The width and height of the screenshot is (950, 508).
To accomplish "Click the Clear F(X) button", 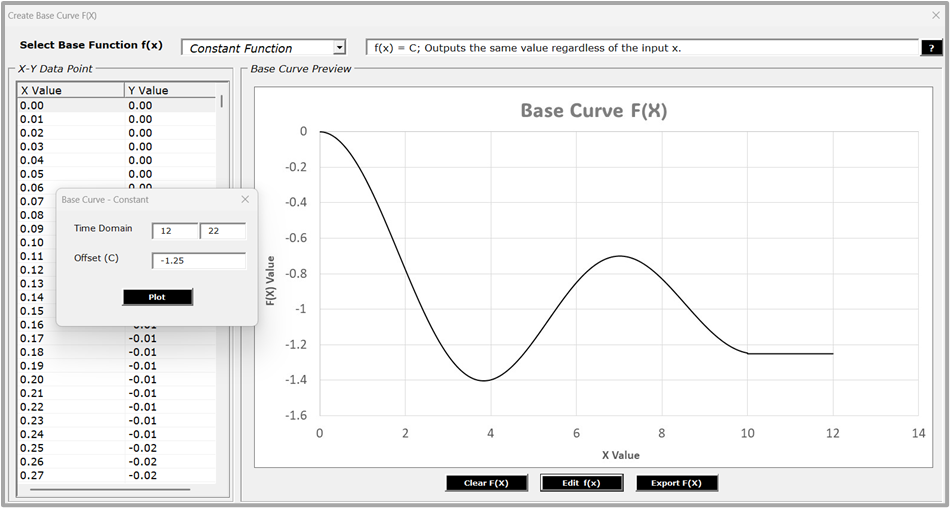I will click(487, 483).
